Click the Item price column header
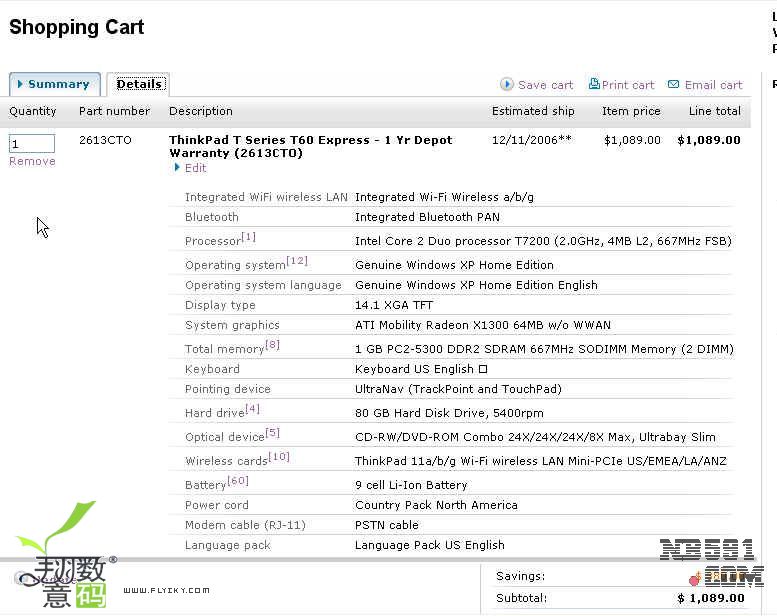 [x=631, y=111]
